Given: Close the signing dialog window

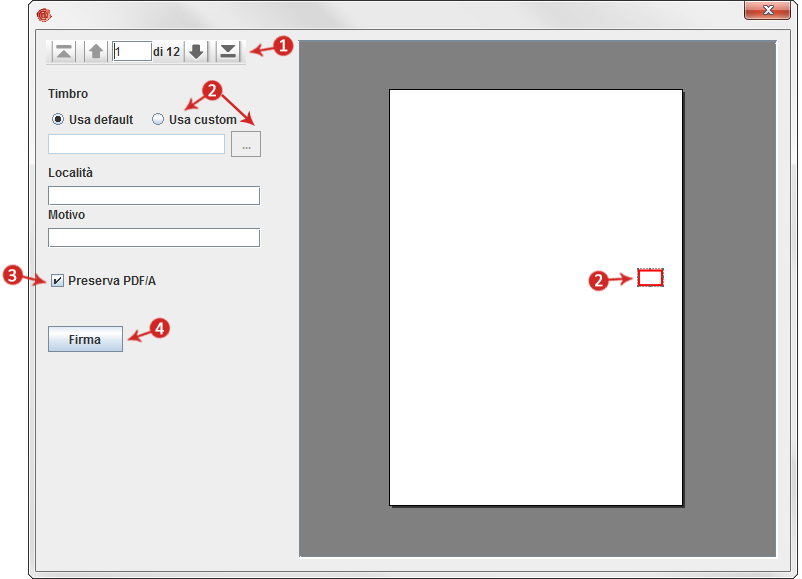Looking at the screenshot, I should (768, 11).
